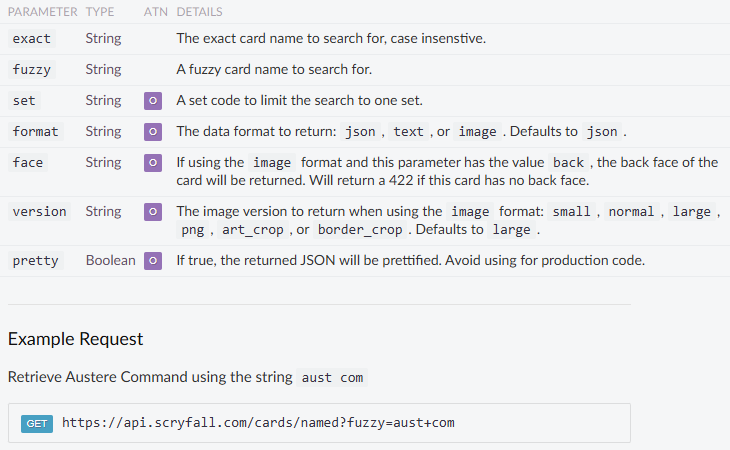Click the optional icon in the version row
730x450 pixels.
point(153,211)
